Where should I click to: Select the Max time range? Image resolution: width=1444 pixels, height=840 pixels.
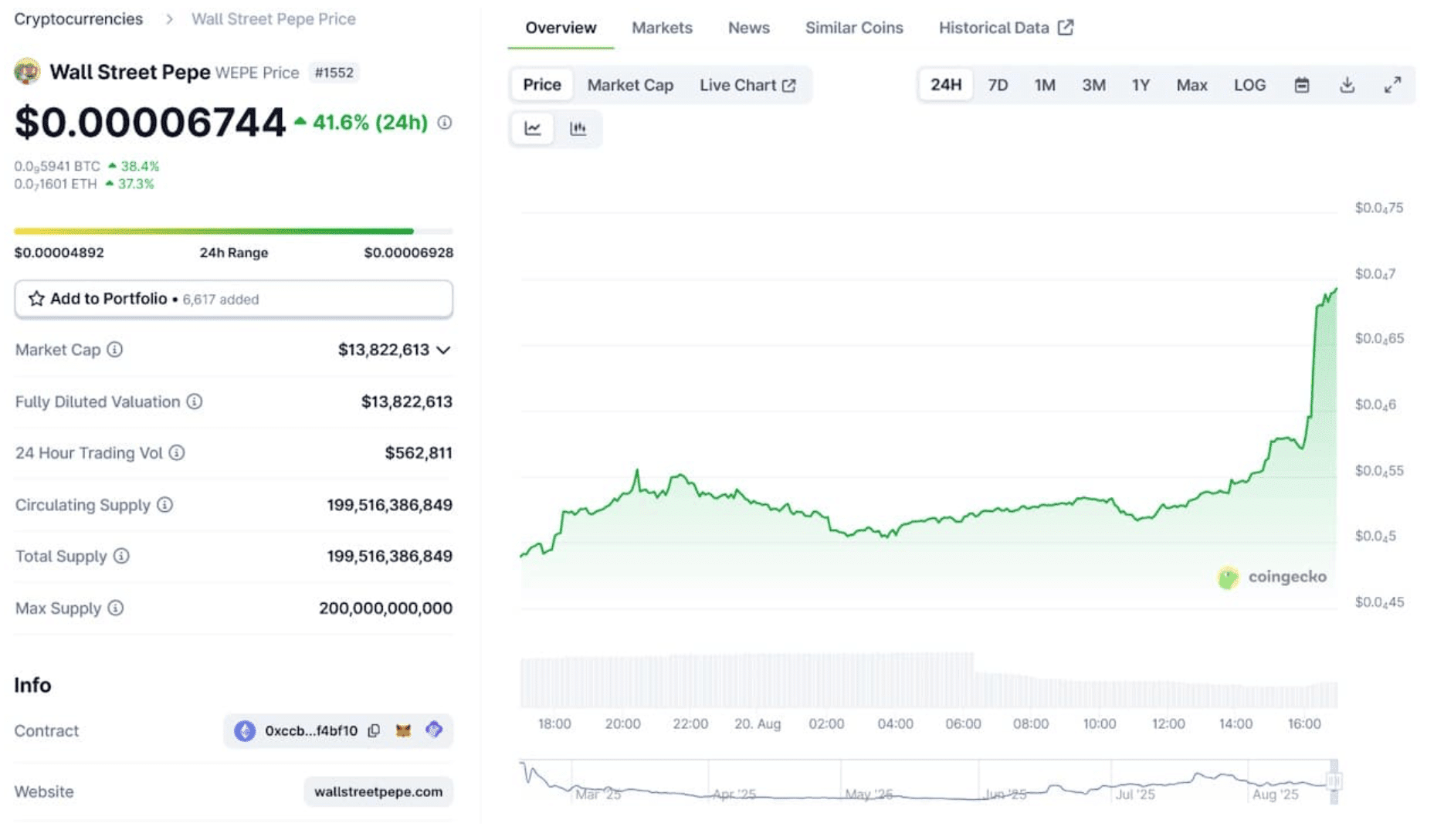[x=1191, y=85]
